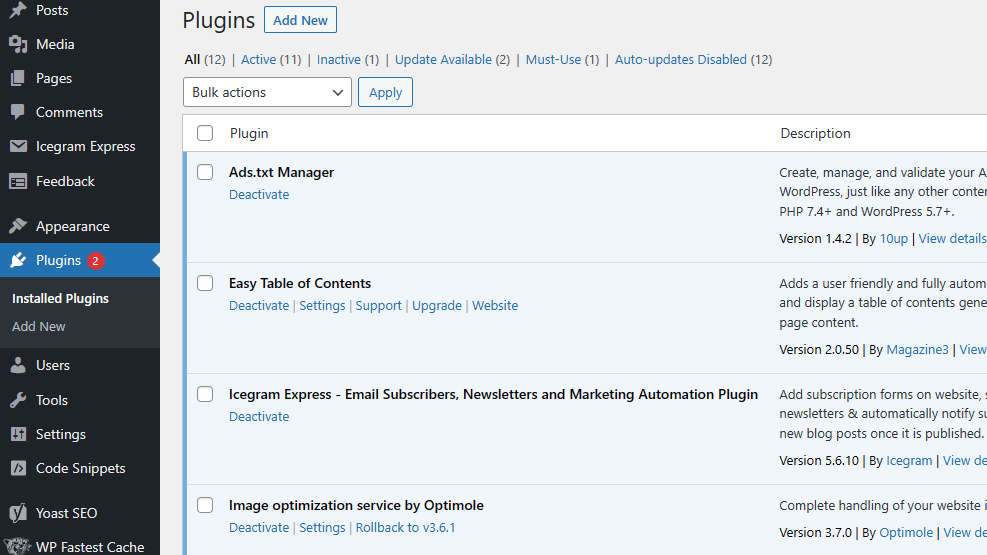Image resolution: width=987 pixels, height=555 pixels.
Task: Open the Users menu
Action: pos(53,365)
